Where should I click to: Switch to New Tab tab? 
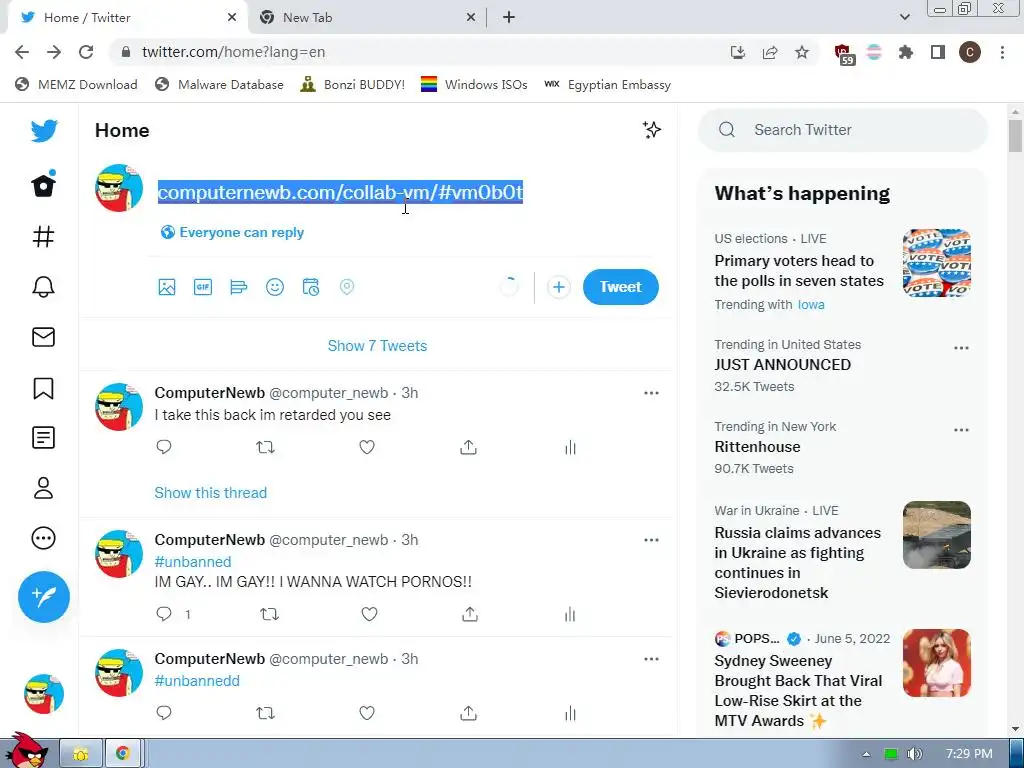click(x=366, y=18)
